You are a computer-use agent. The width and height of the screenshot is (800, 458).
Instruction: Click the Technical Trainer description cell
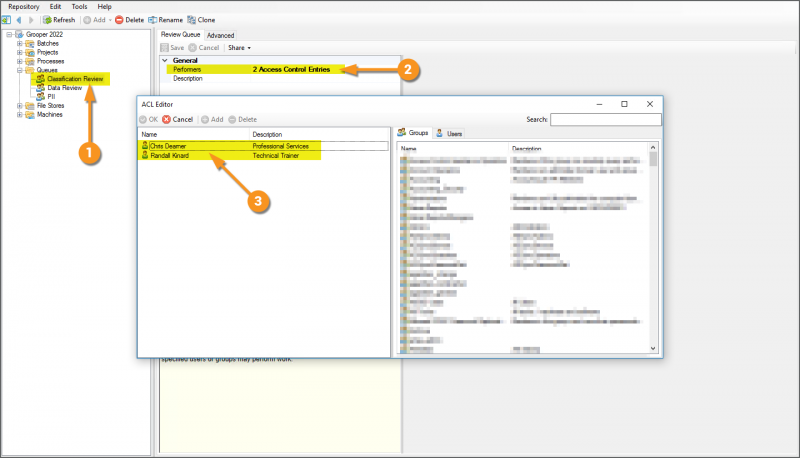[x=276, y=156]
